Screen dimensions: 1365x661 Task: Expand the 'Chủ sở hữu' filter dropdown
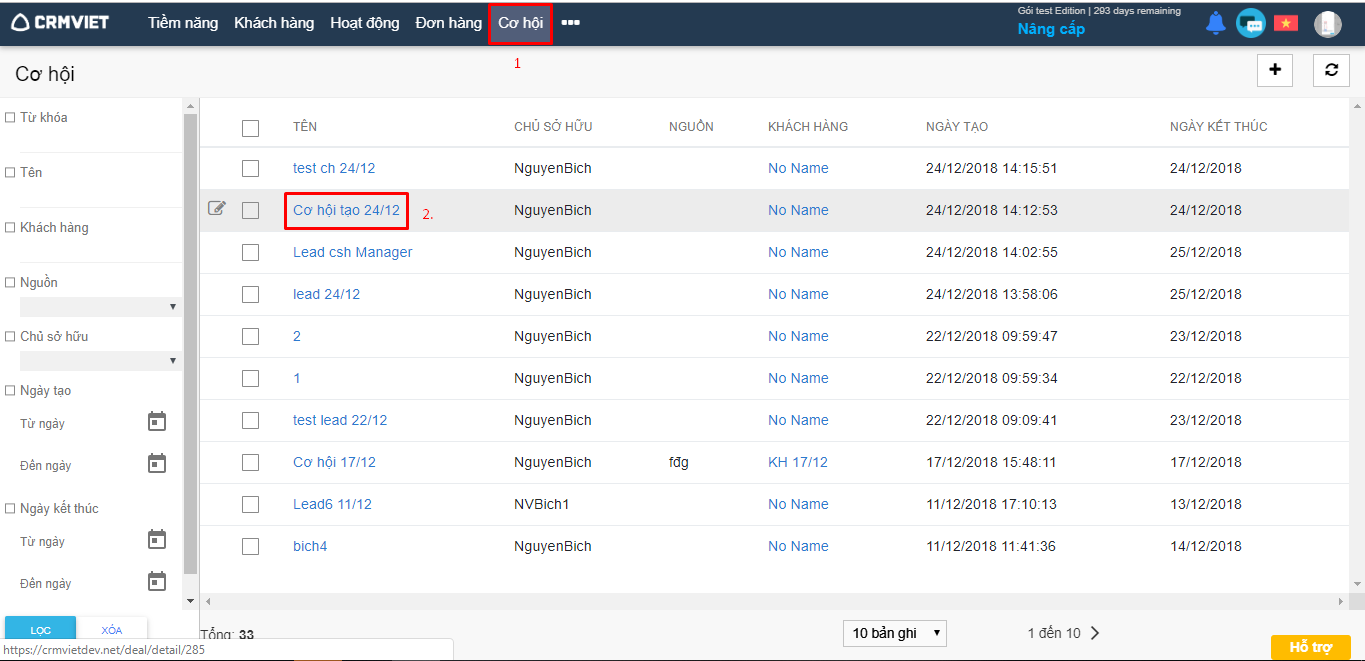tap(98, 360)
